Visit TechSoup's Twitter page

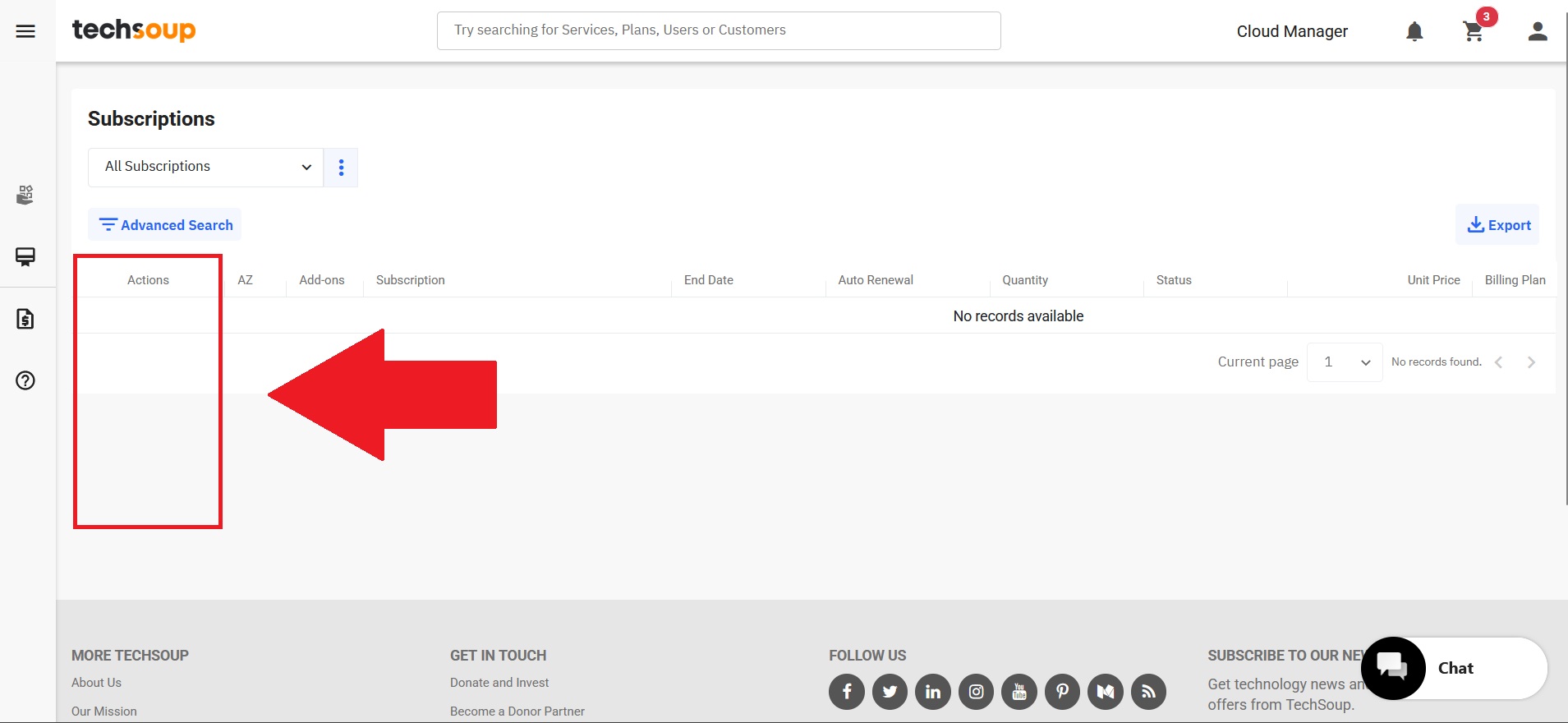coord(890,692)
